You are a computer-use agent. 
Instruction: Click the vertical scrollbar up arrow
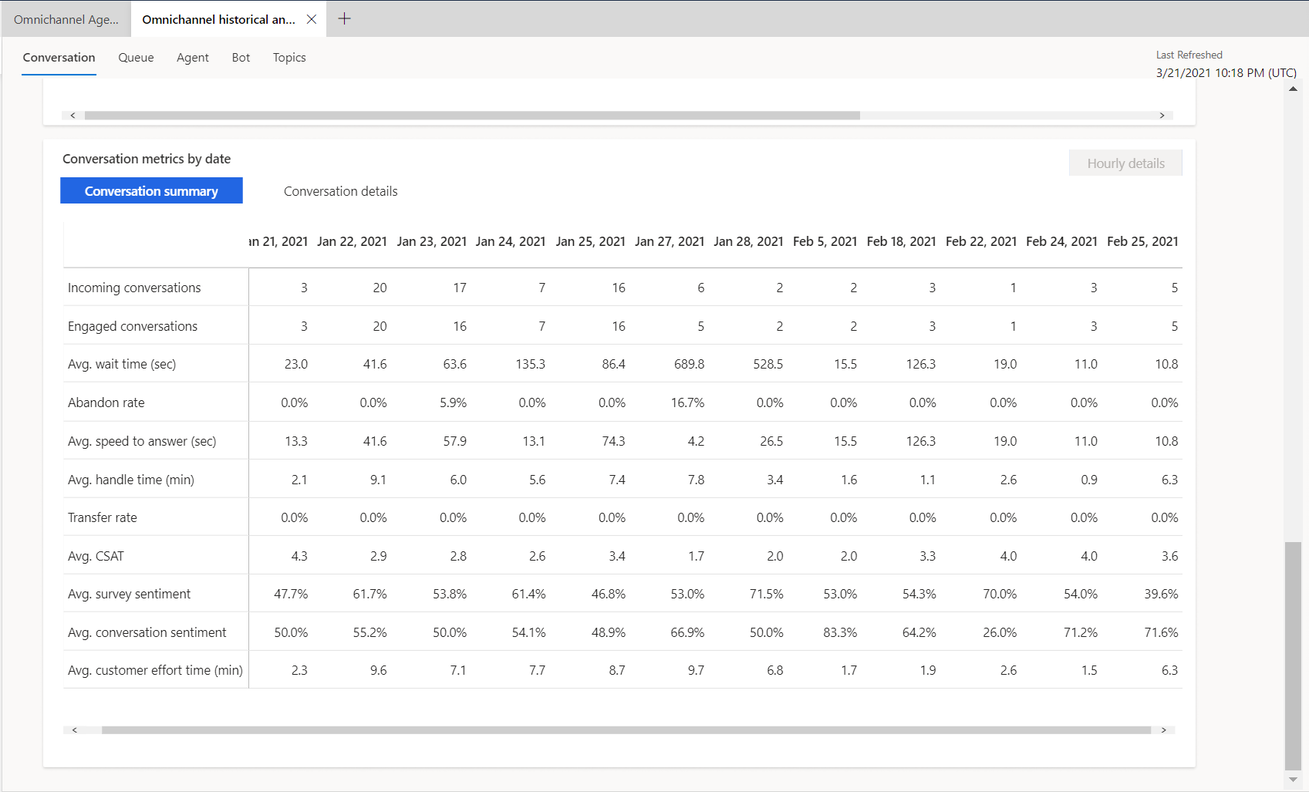click(1293, 89)
